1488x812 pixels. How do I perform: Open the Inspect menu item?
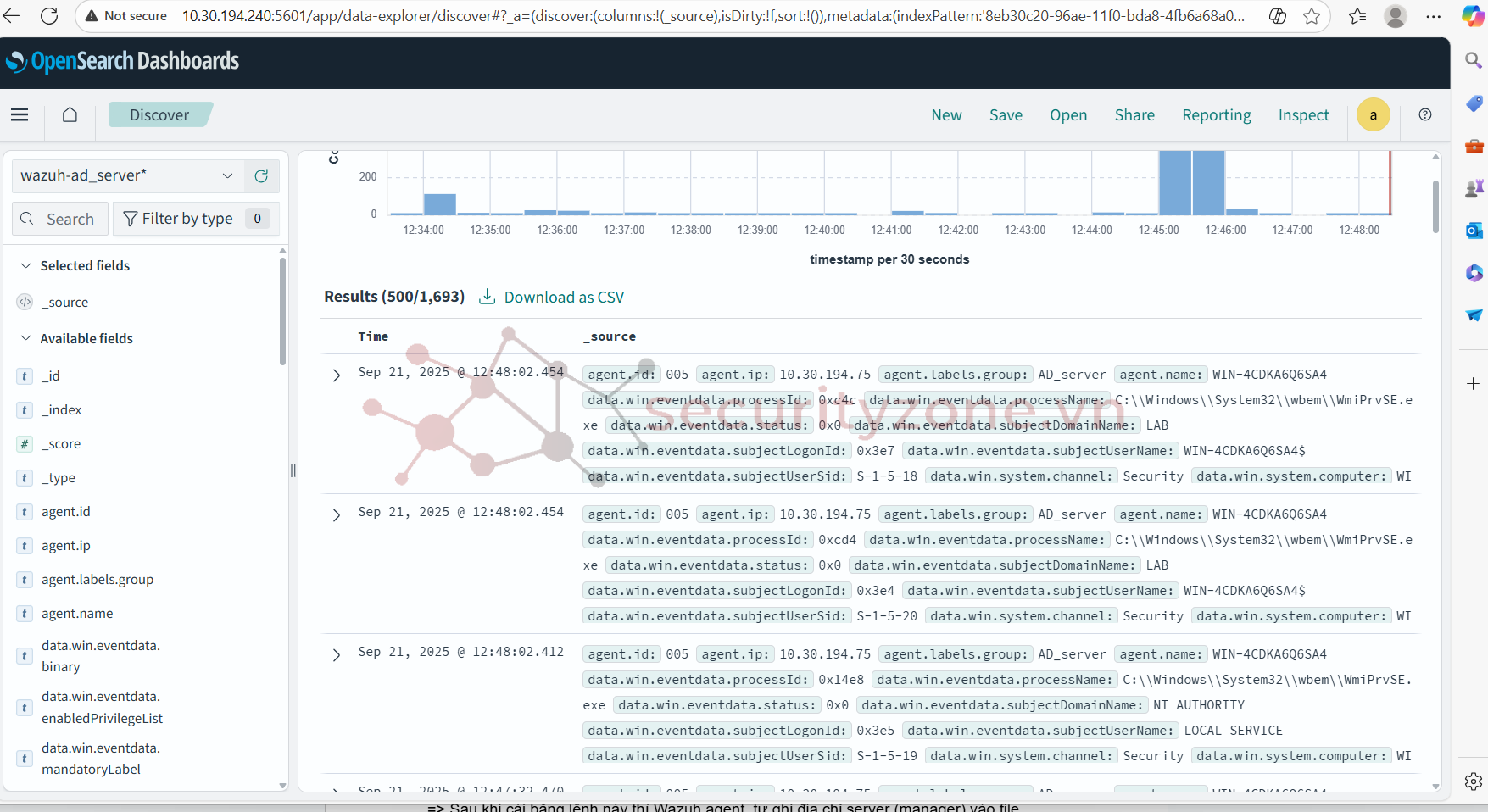pyautogui.click(x=1303, y=115)
